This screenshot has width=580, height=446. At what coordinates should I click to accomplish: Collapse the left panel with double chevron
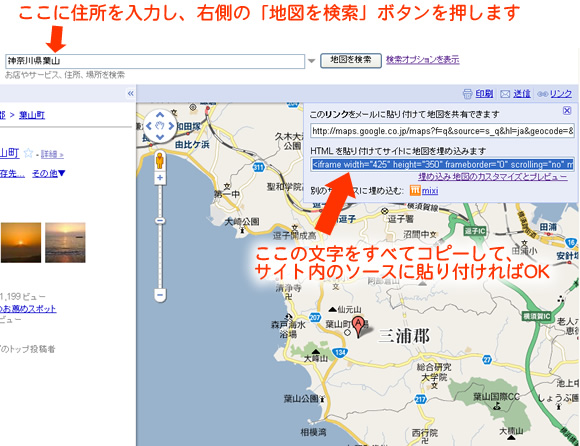131,94
